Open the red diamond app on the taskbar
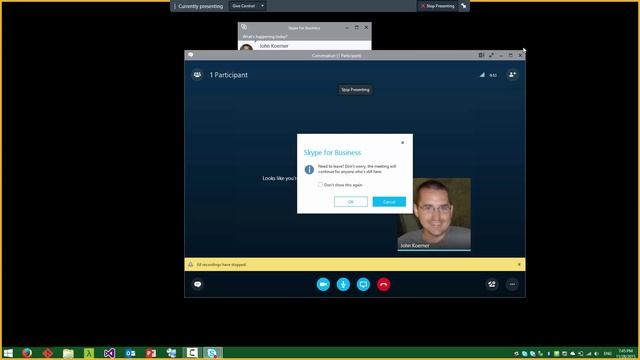The width and height of the screenshot is (640, 360). [x=48, y=353]
